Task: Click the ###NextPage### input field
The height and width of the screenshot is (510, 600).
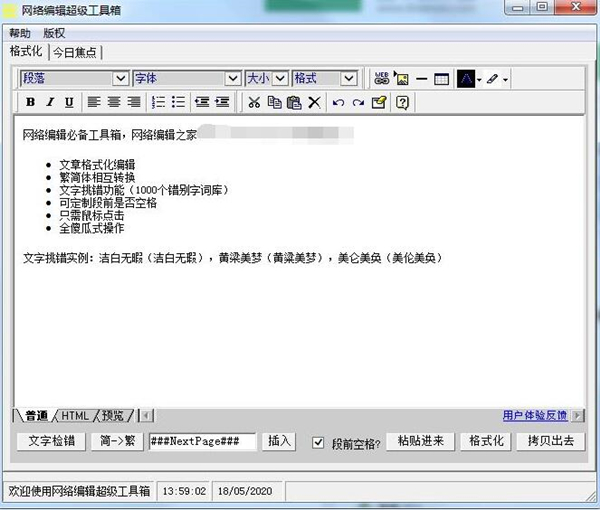Action: (x=202, y=441)
